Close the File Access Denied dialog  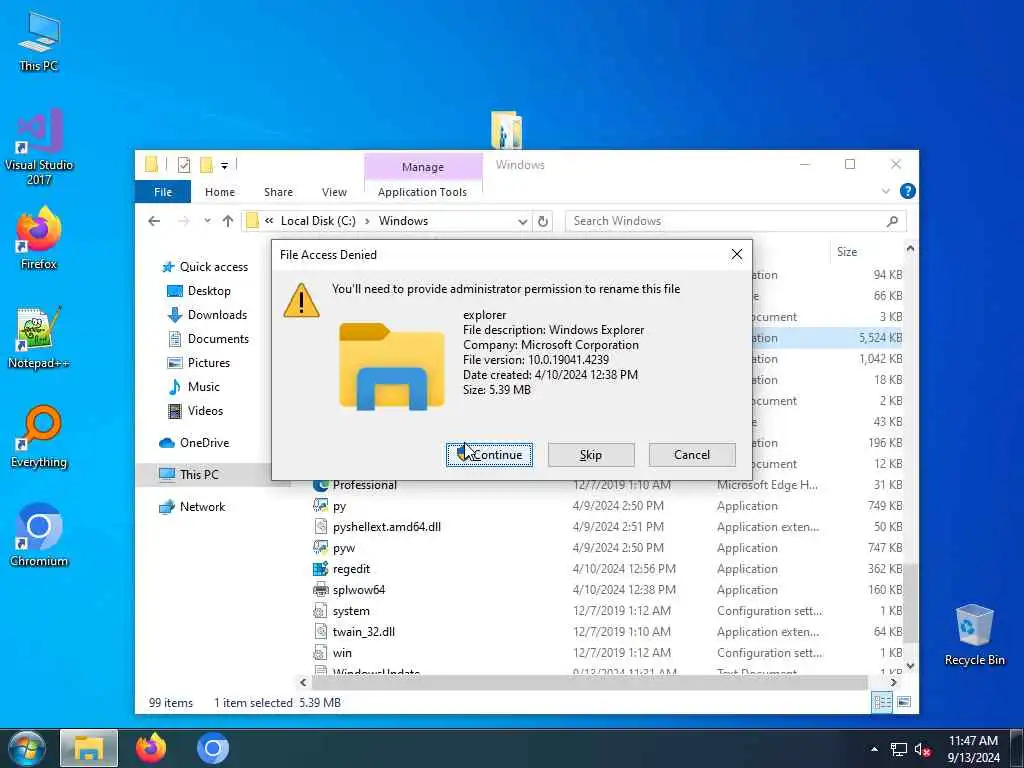tap(736, 254)
